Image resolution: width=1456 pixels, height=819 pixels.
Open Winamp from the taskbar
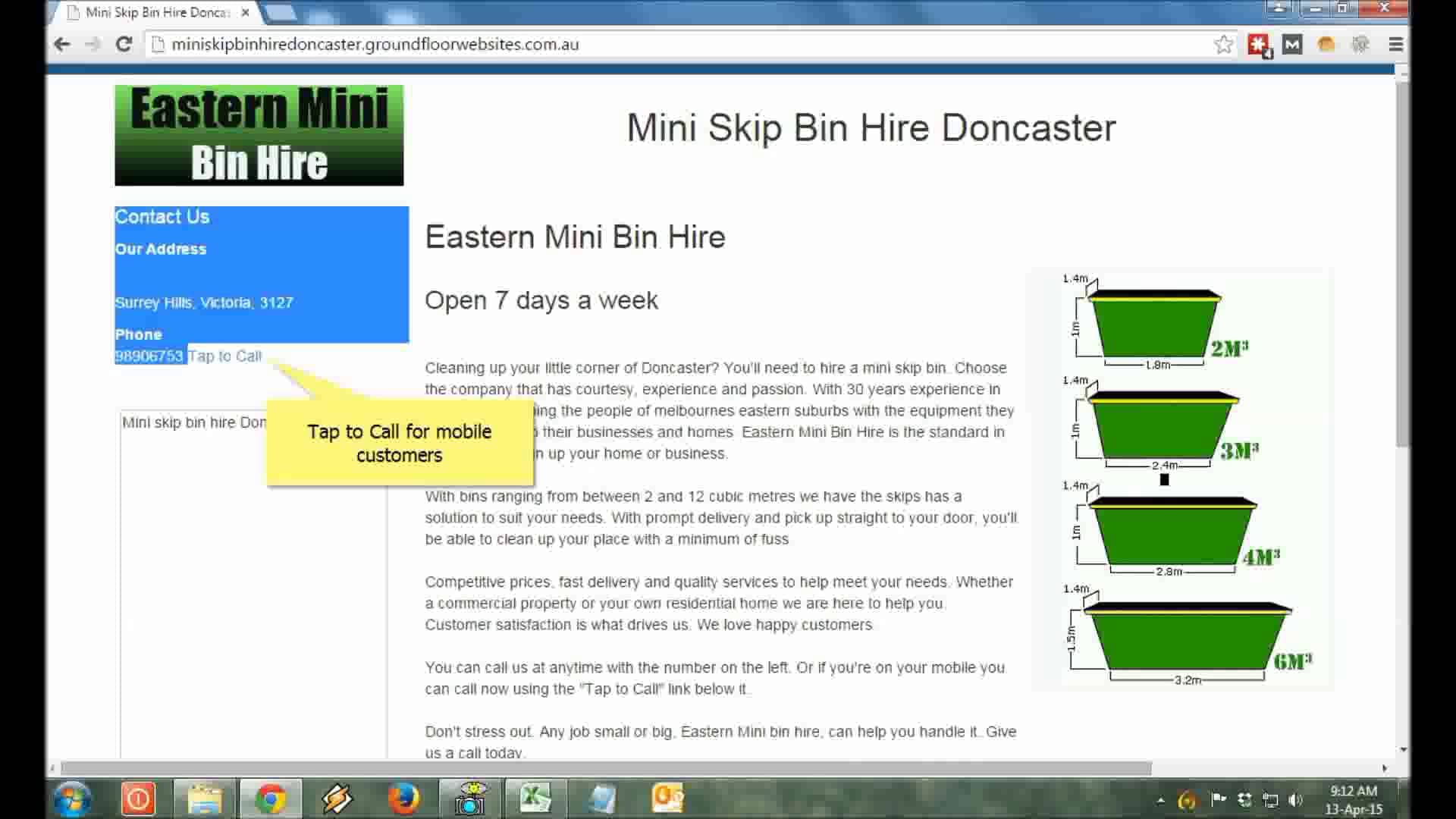337,798
